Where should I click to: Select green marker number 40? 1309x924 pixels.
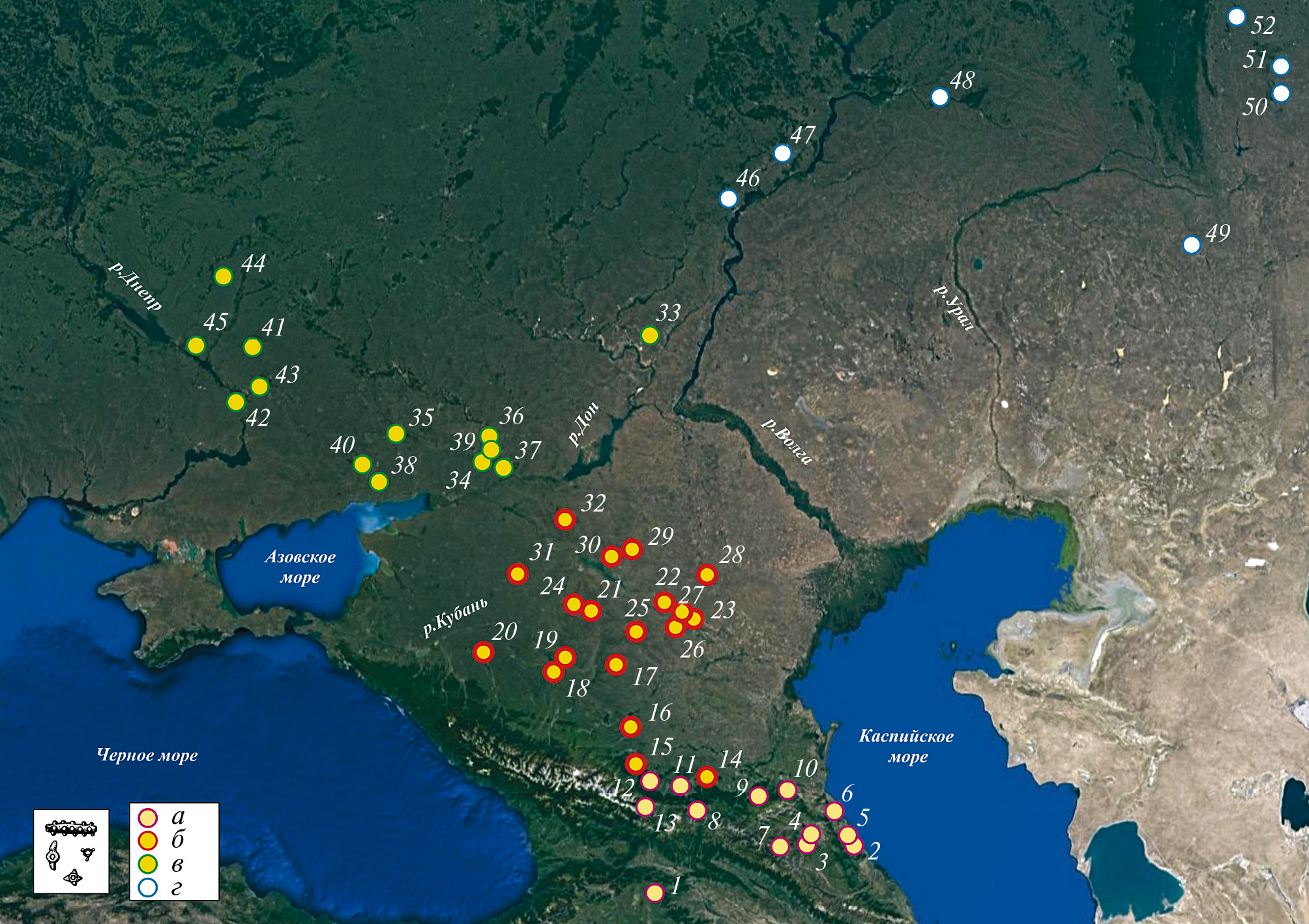362,465
